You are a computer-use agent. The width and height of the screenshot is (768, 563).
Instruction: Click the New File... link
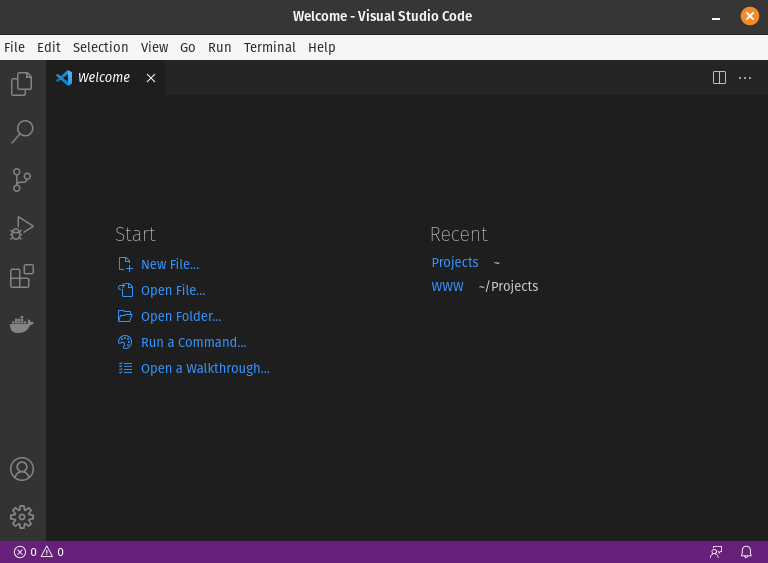(170, 265)
